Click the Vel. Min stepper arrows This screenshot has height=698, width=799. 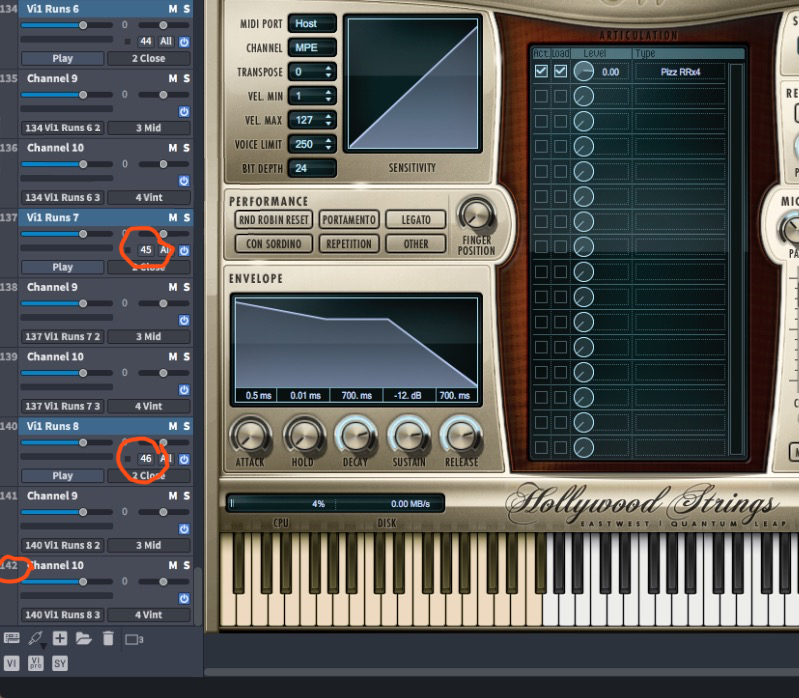click(x=328, y=96)
